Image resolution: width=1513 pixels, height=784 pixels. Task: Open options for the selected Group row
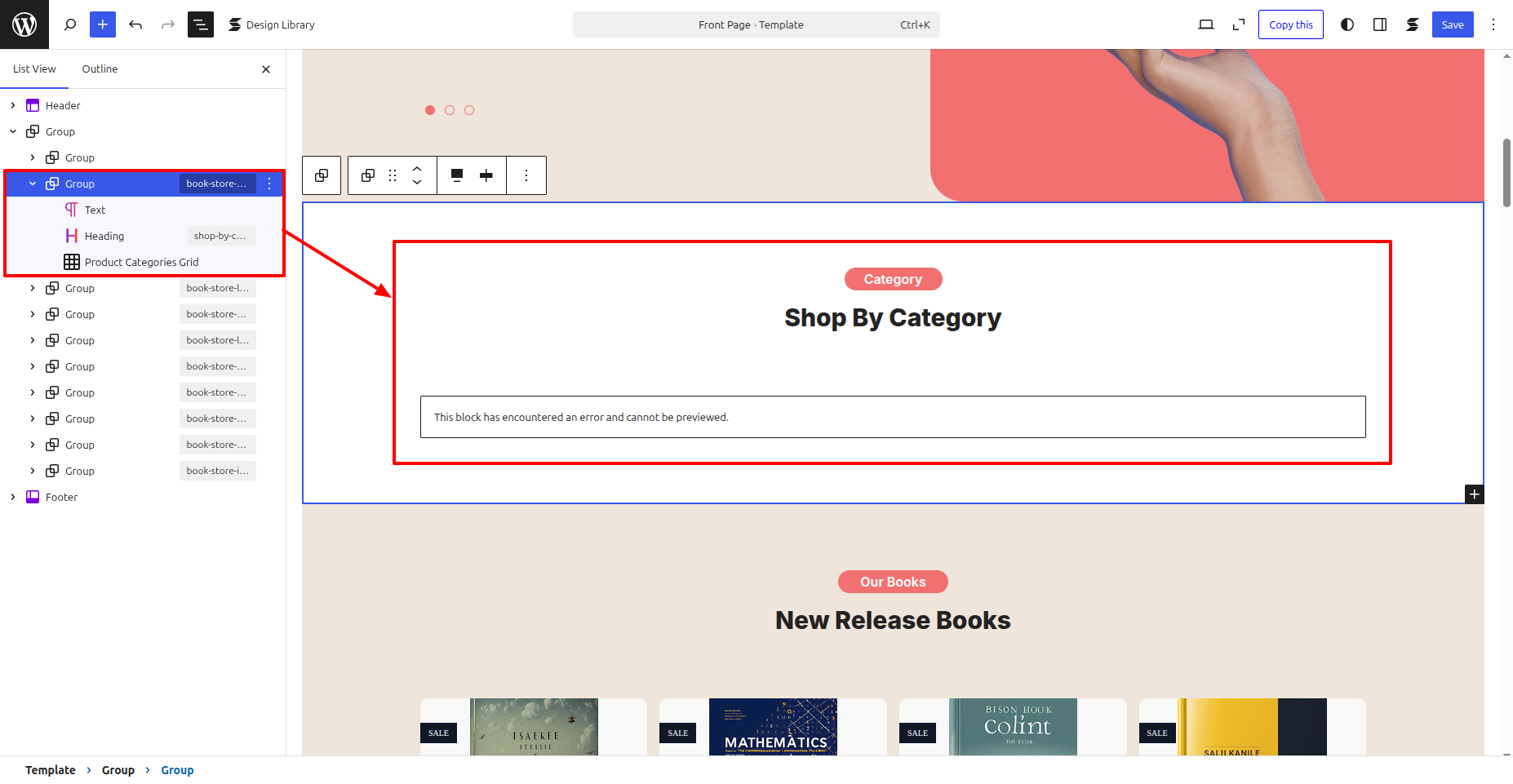[269, 184]
